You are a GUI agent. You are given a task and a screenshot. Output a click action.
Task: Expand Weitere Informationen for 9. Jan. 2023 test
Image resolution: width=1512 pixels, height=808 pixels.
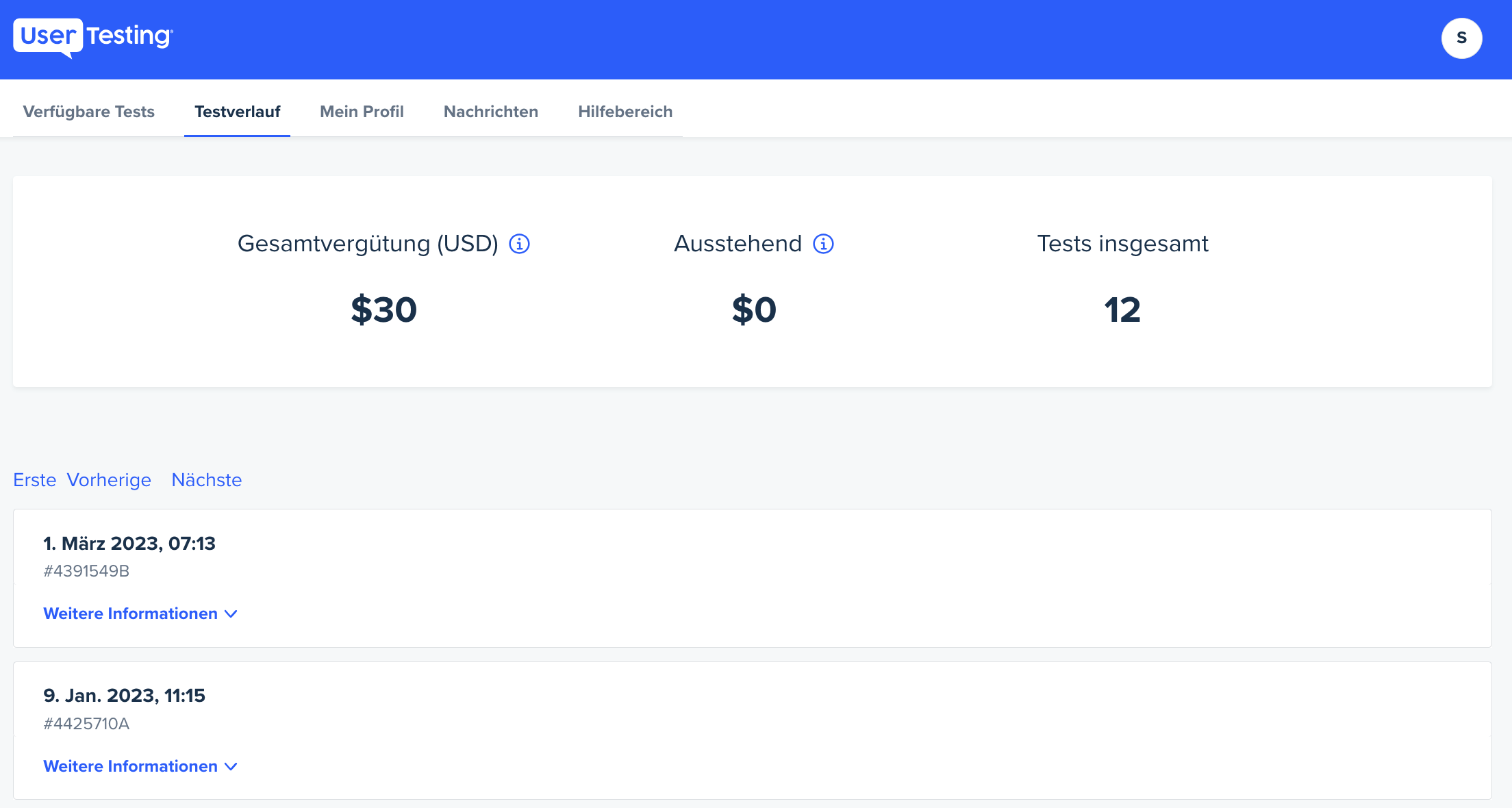(x=140, y=766)
